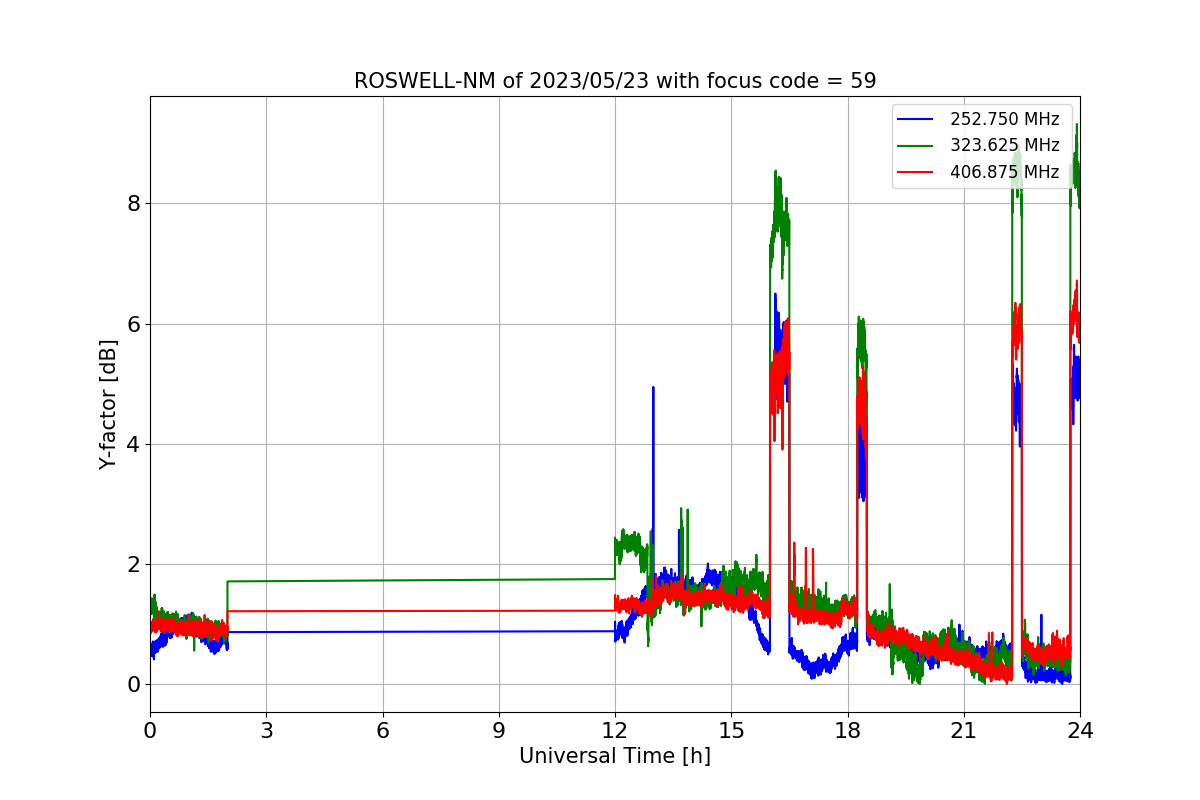Viewport: 1200px width, 800px height.
Task: Click the x-axis tick label "3"
Action: click(266, 731)
